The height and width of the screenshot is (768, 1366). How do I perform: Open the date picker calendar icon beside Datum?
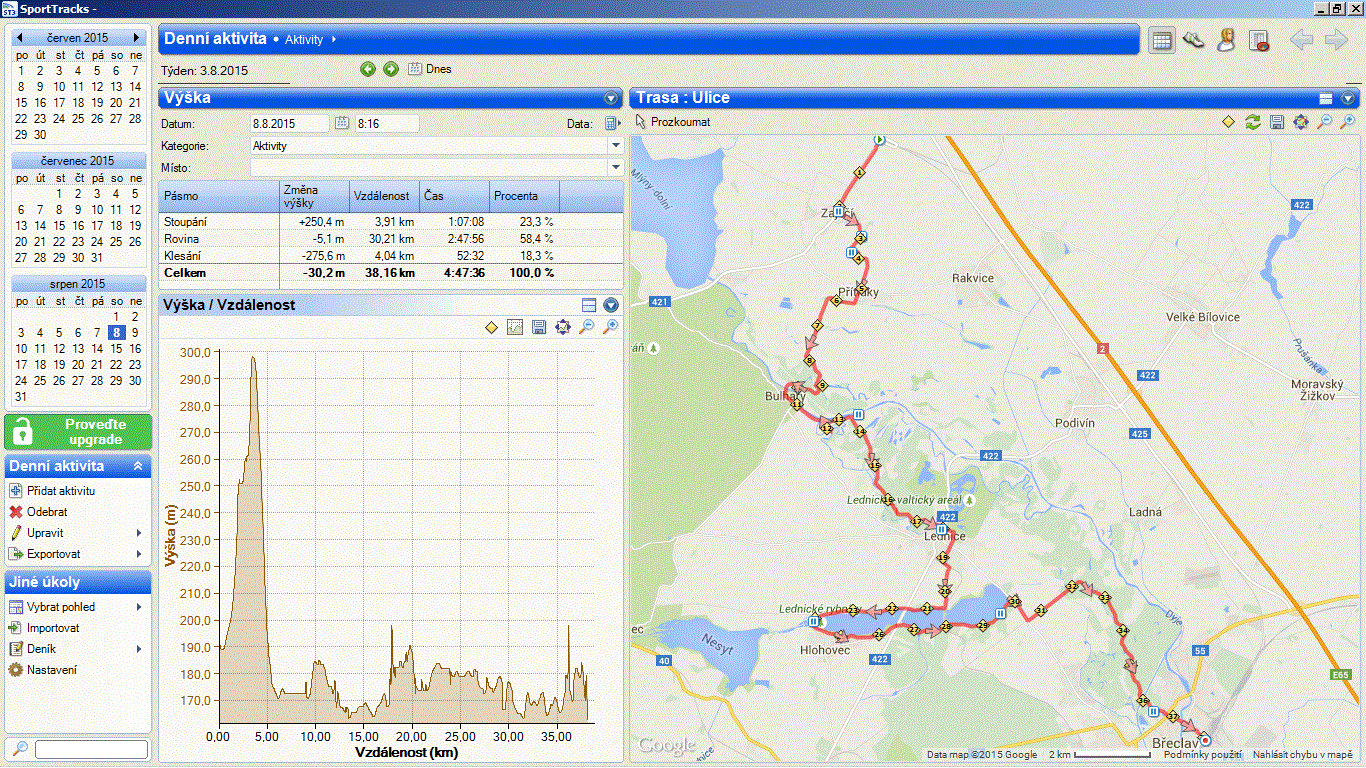click(x=342, y=123)
